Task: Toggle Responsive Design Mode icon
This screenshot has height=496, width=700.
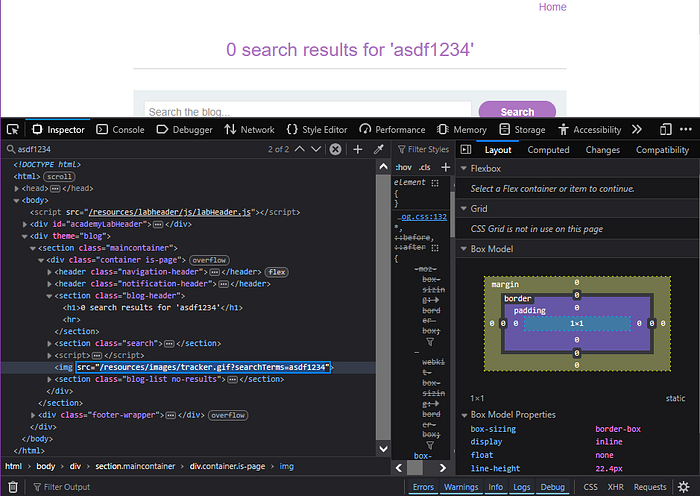Action: [665, 129]
